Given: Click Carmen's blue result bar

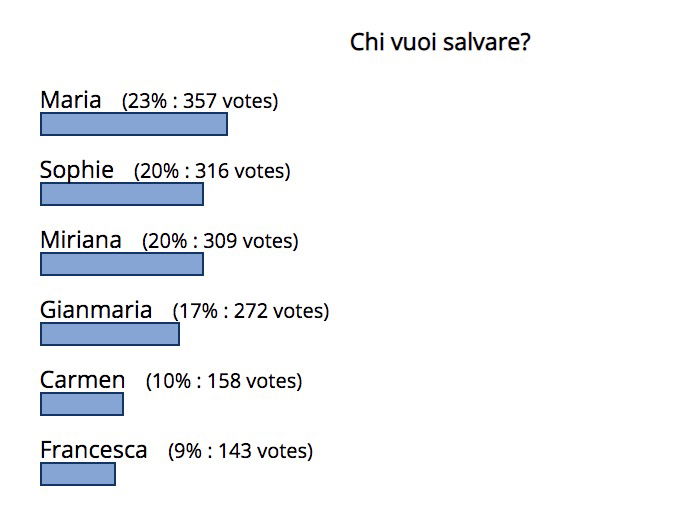Looking at the screenshot, I should point(82,404).
